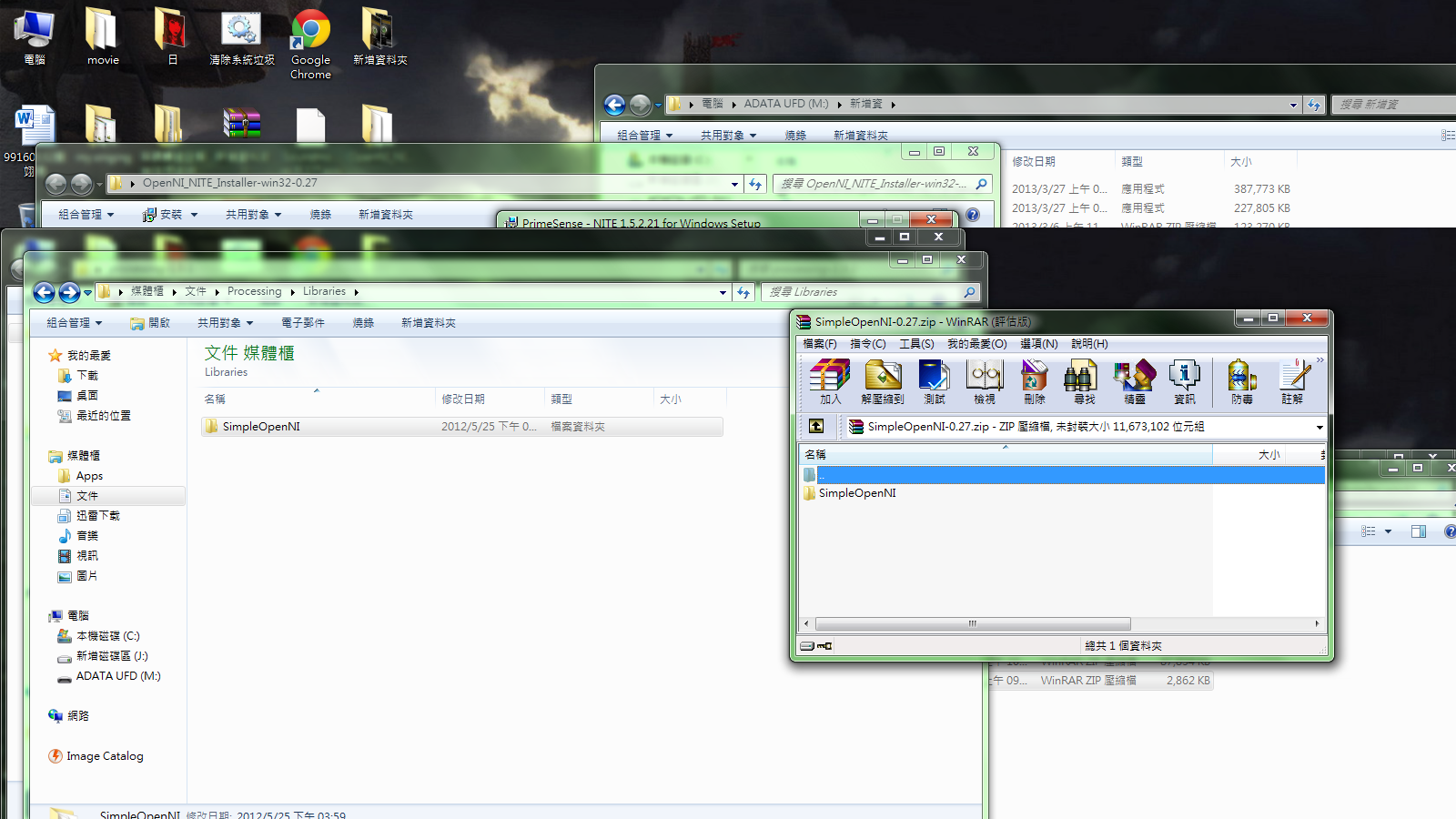Click 電子郵件 in the Libraries window toolbar
Screen dimensions: 1456x819
[x=303, y=323]
